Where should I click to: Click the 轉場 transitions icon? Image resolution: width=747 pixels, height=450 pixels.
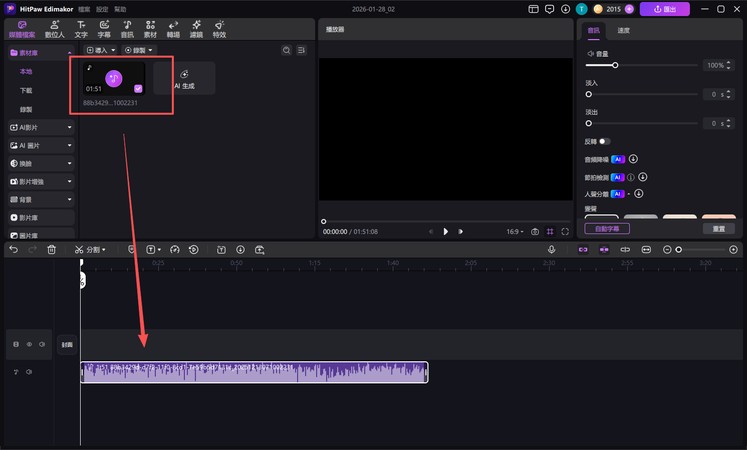click(173, 27)
